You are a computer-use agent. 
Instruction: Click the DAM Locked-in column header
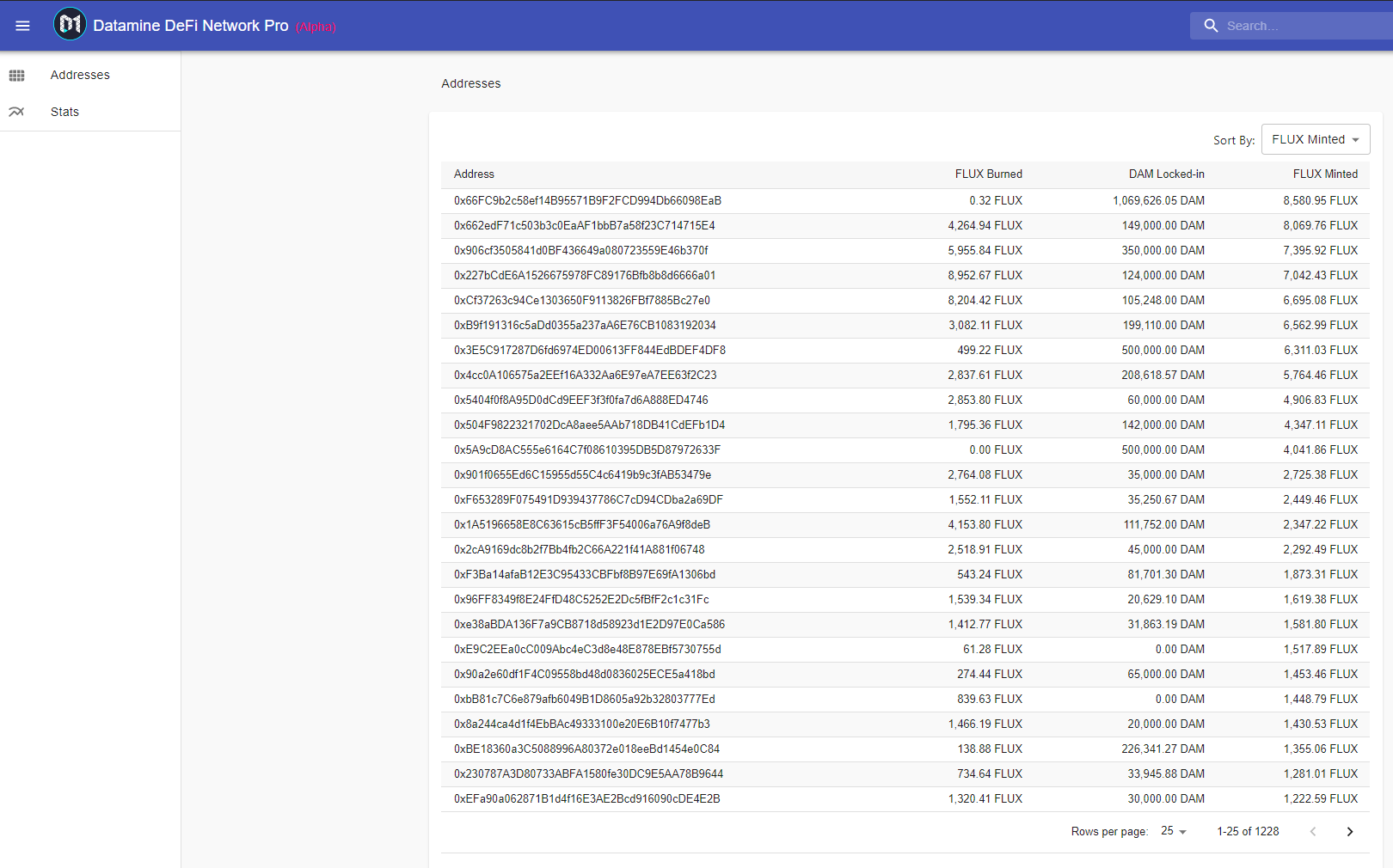click(1167, 174)
